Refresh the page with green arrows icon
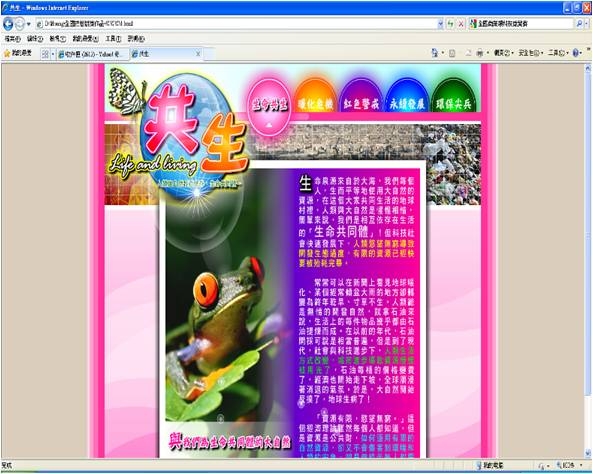The width and height of the screenshot is (593, 474). point(450,24)
